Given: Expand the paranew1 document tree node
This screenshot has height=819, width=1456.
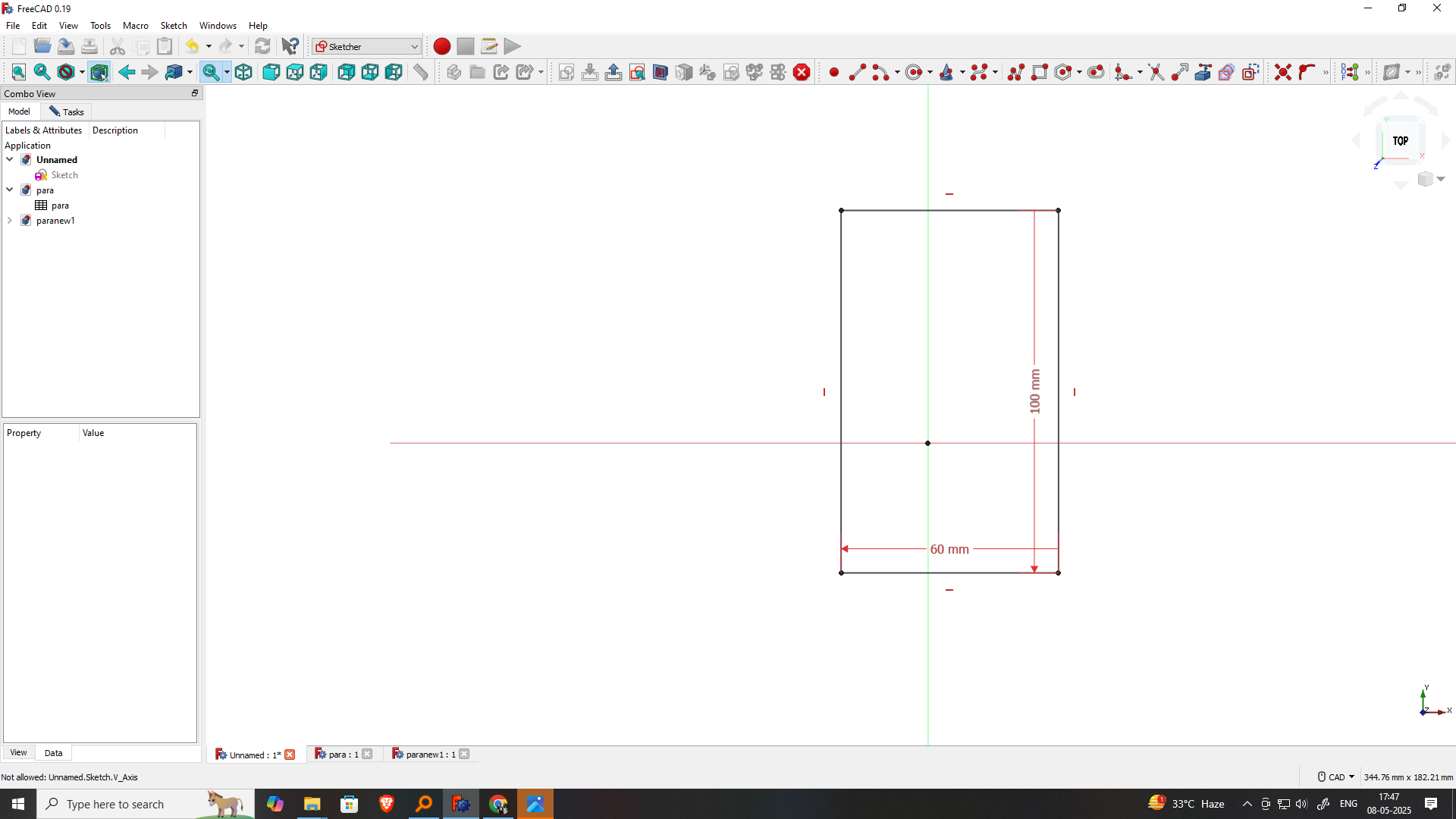Looking at the screenshot, I should click(10, 221).
